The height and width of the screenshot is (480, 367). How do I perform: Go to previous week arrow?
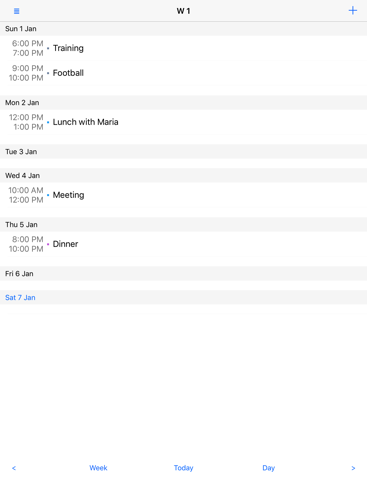click(x=14, y=468)
